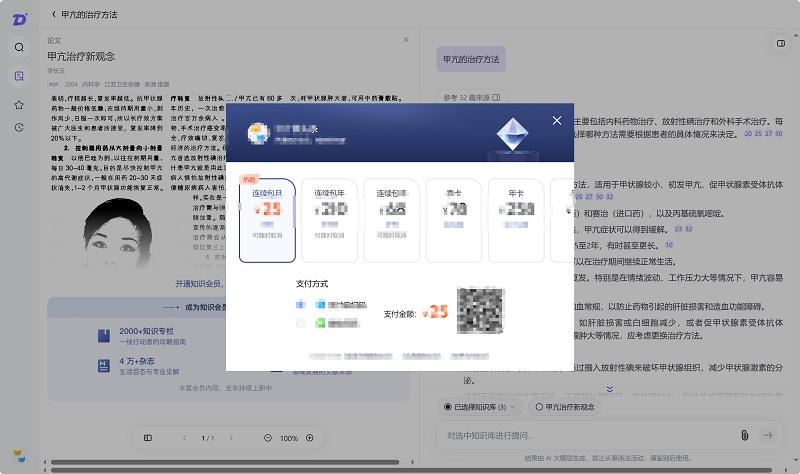This screenshot has width=800, height=474.
Task: Click the colorful icon at sidebar bottom
Action: coord(19,456)
